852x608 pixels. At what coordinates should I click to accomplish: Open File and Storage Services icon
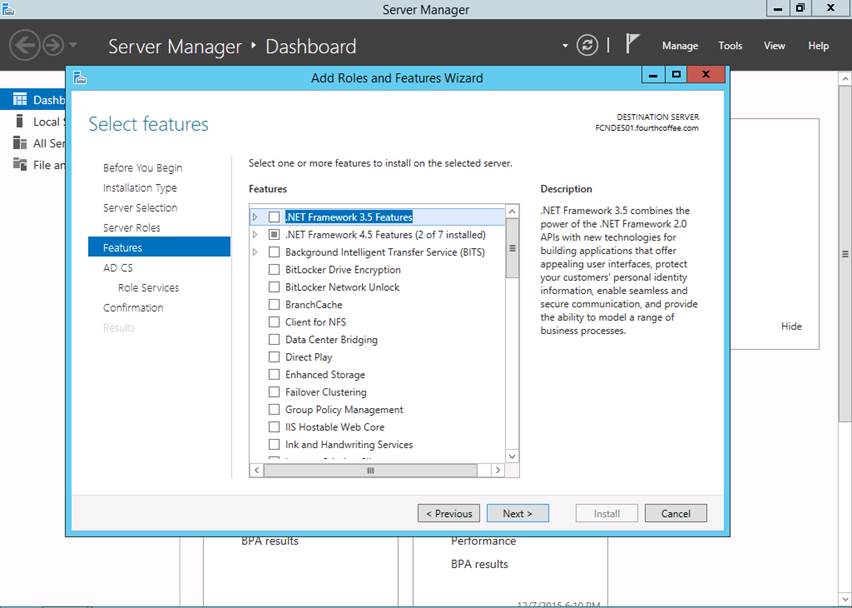point(20,165)
